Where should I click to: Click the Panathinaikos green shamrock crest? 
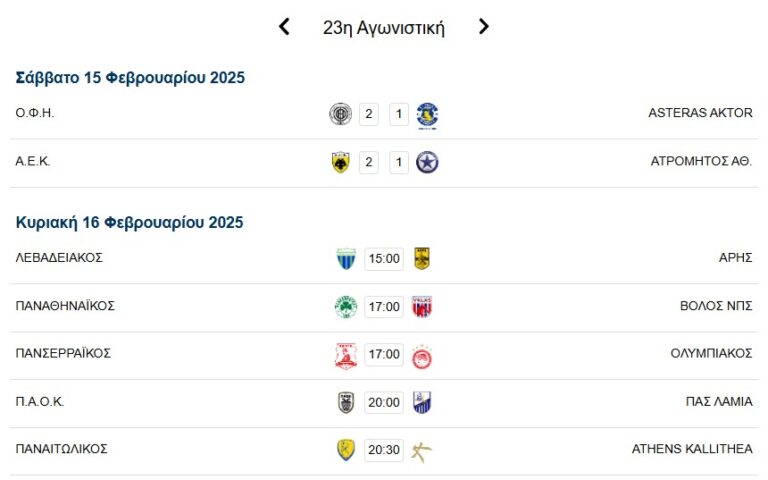pyautogui.click(x=345, y=307)
